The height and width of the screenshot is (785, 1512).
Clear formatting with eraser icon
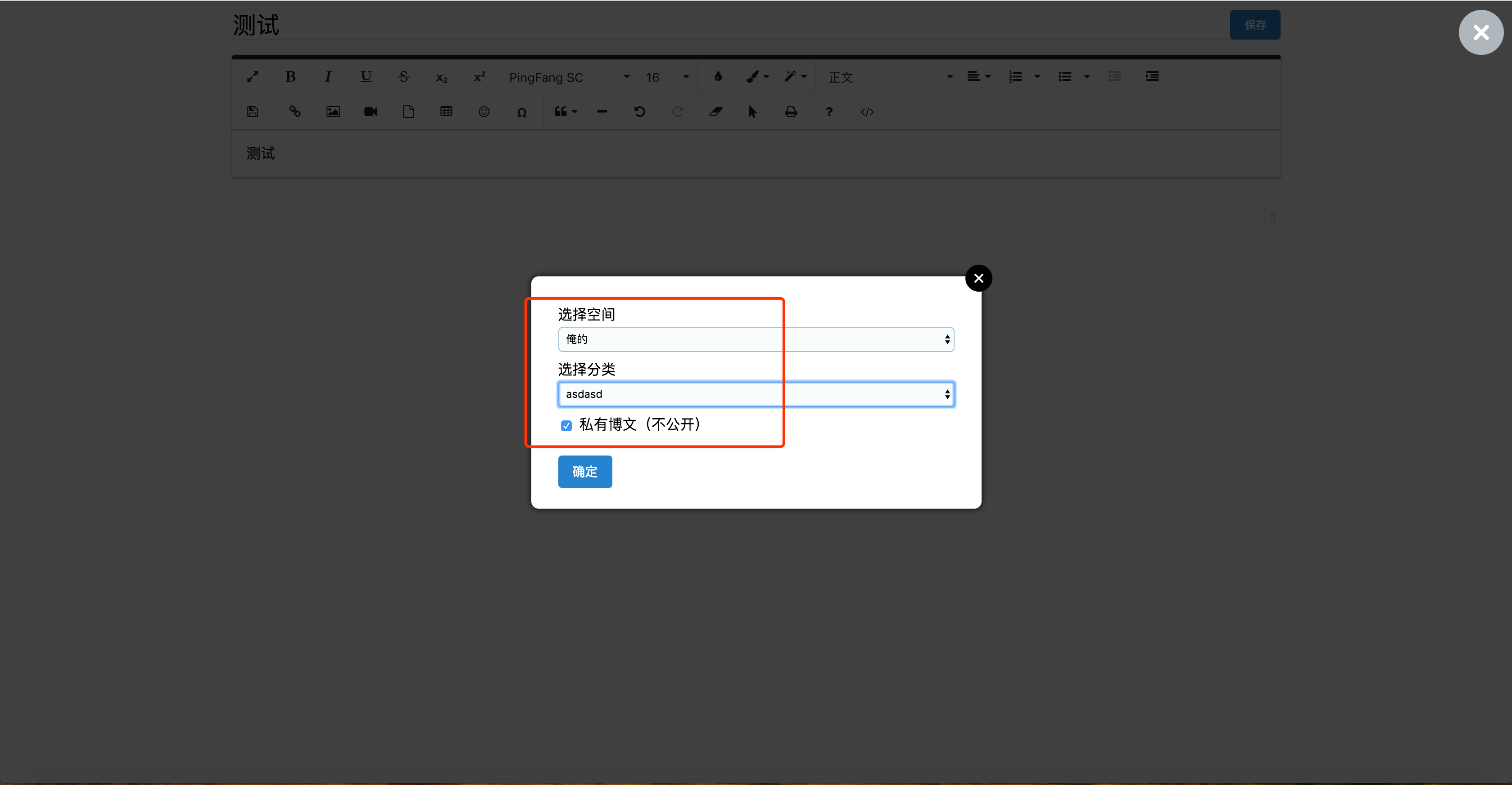[715, 112]
